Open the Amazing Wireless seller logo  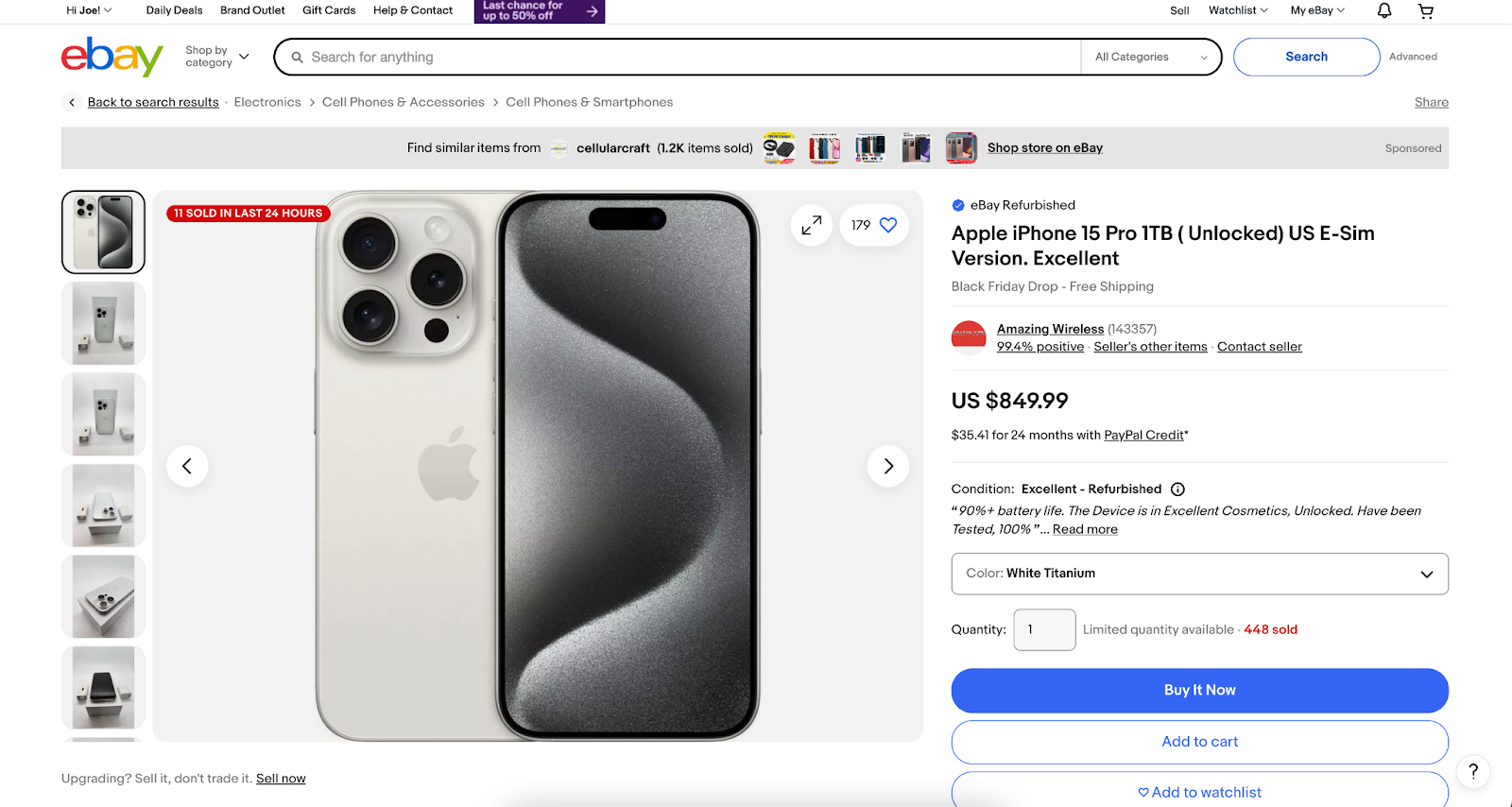tap(968, 337)
